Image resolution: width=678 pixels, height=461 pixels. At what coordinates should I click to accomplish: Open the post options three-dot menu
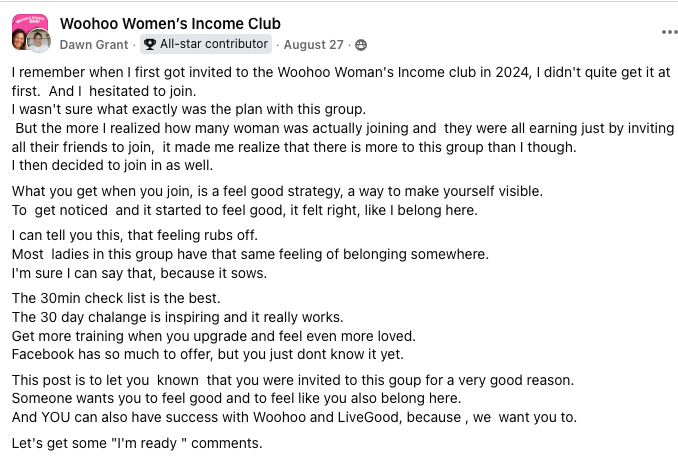pyautogui.click(x=668, y=32)
